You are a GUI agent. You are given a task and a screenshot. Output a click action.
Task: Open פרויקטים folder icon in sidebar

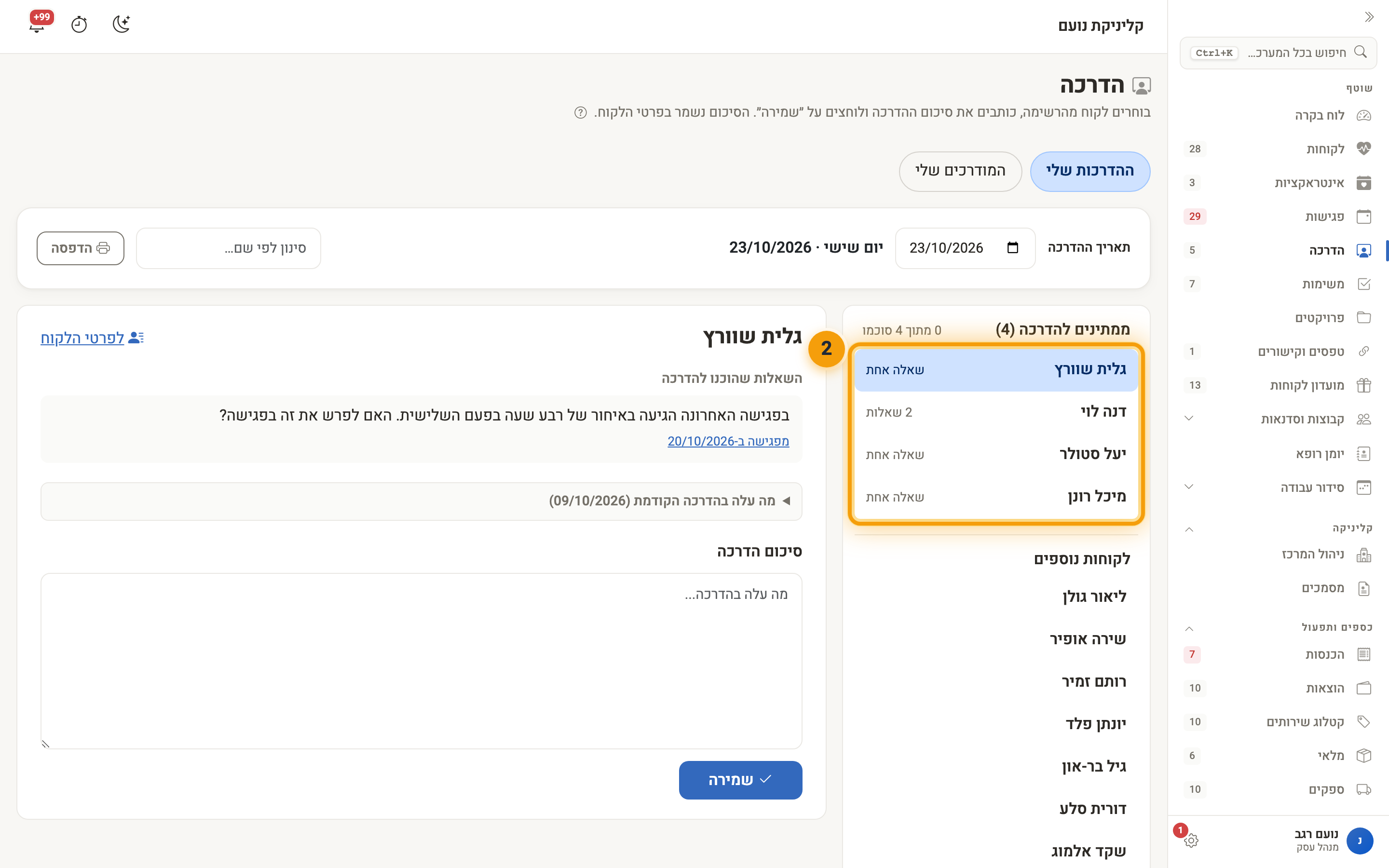(1364, 317)
